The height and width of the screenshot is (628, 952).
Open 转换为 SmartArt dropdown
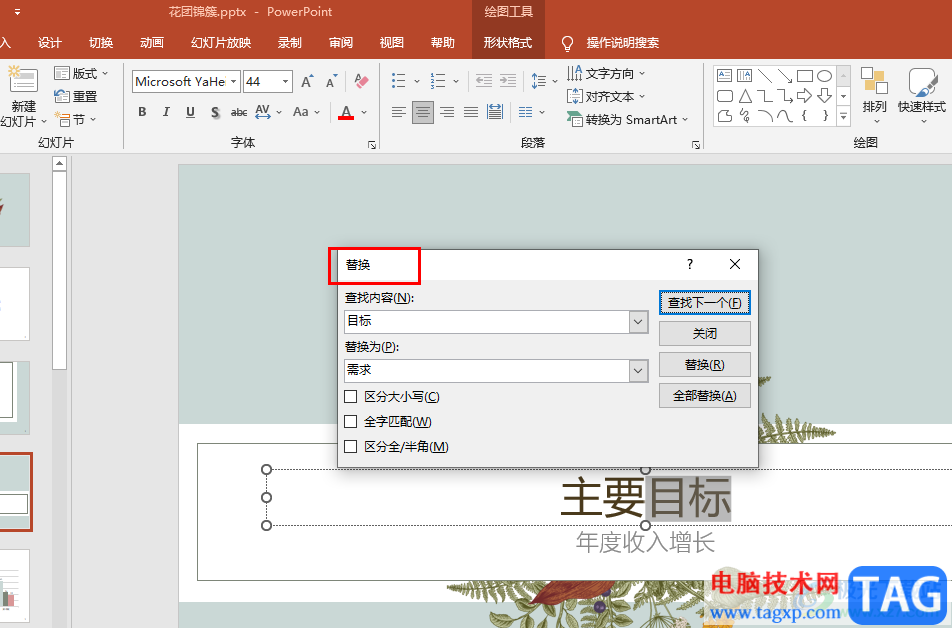point(628,120)
